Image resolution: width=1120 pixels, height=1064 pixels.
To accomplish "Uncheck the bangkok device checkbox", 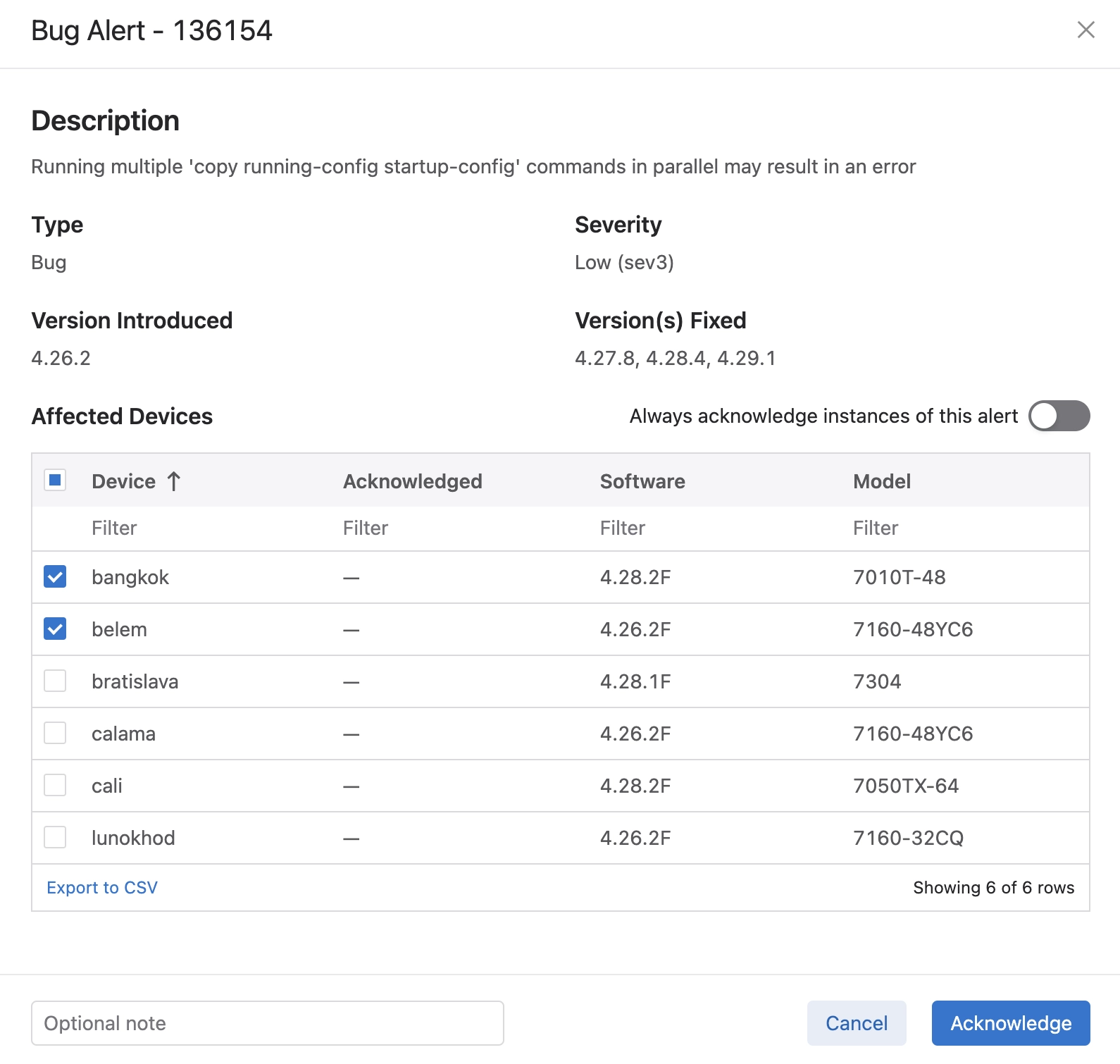I will coord(55,577).
